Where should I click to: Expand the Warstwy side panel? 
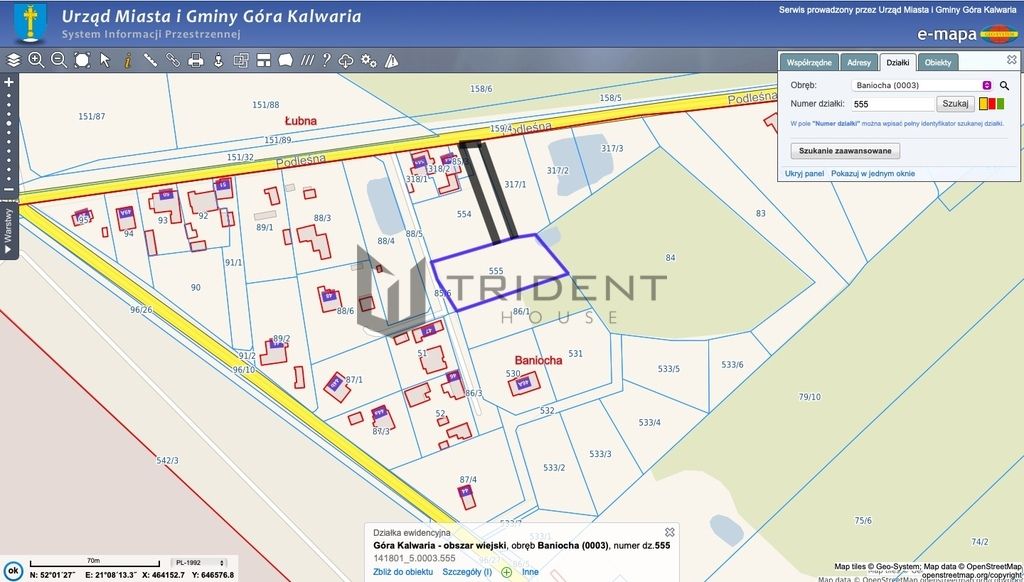pos(8,231)
